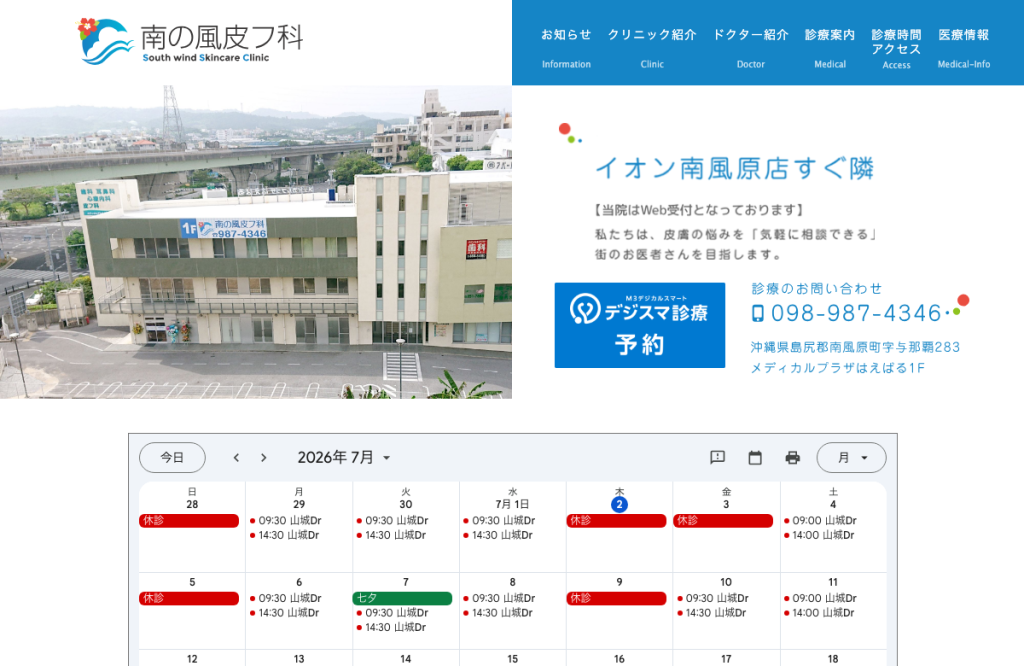Click the South wind Skincare Clinic logo
Viewport: 1024px width, 666px height.
(189, 41)
